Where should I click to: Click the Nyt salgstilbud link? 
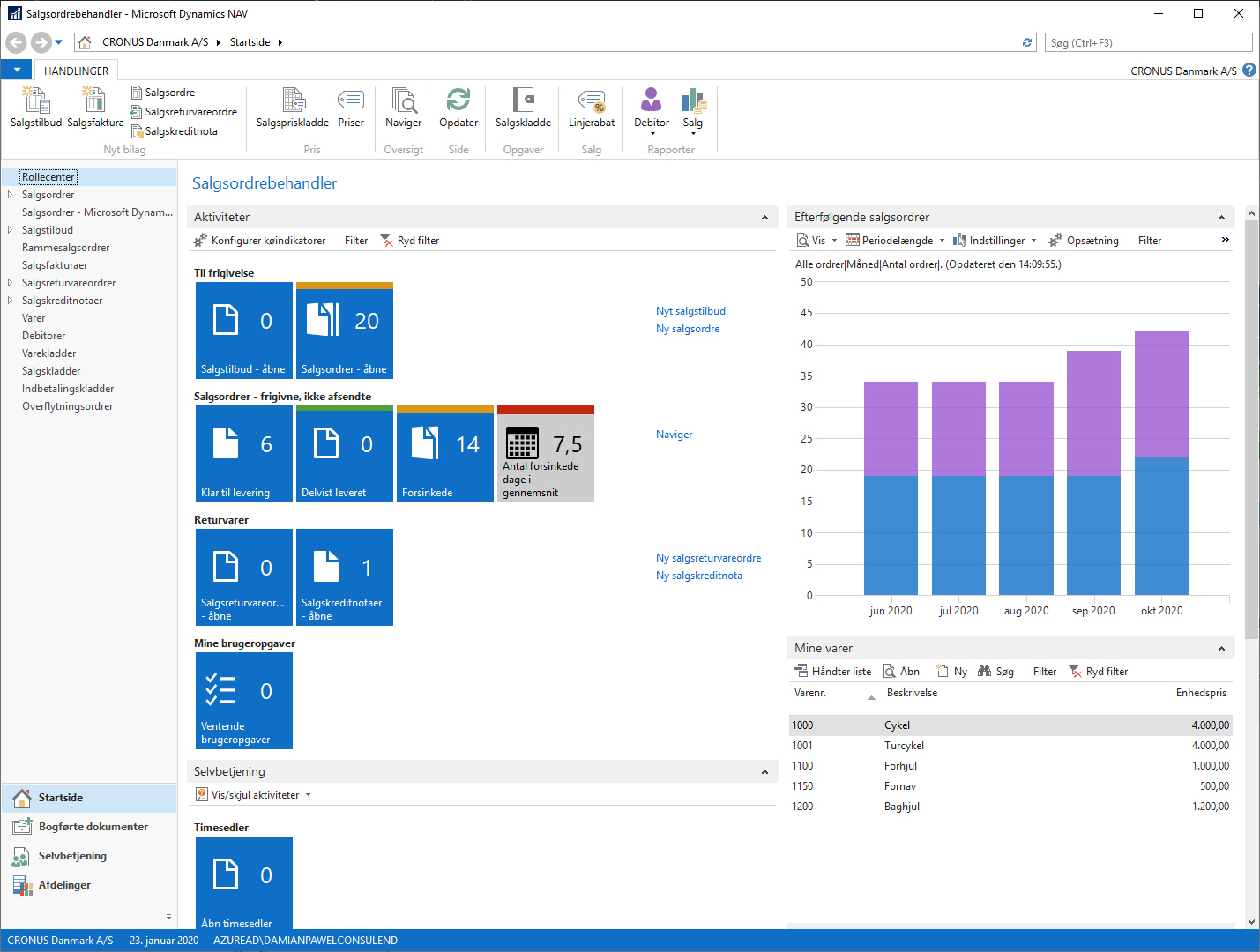point(690,311)
